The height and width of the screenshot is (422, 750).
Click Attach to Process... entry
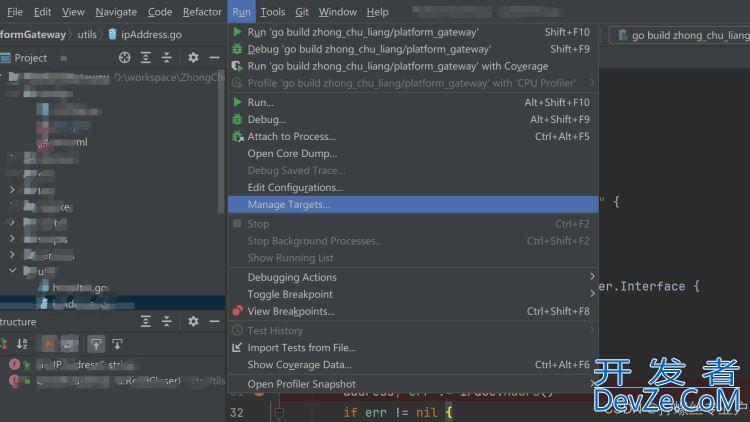pyautogui.click(x=291, y=136)
